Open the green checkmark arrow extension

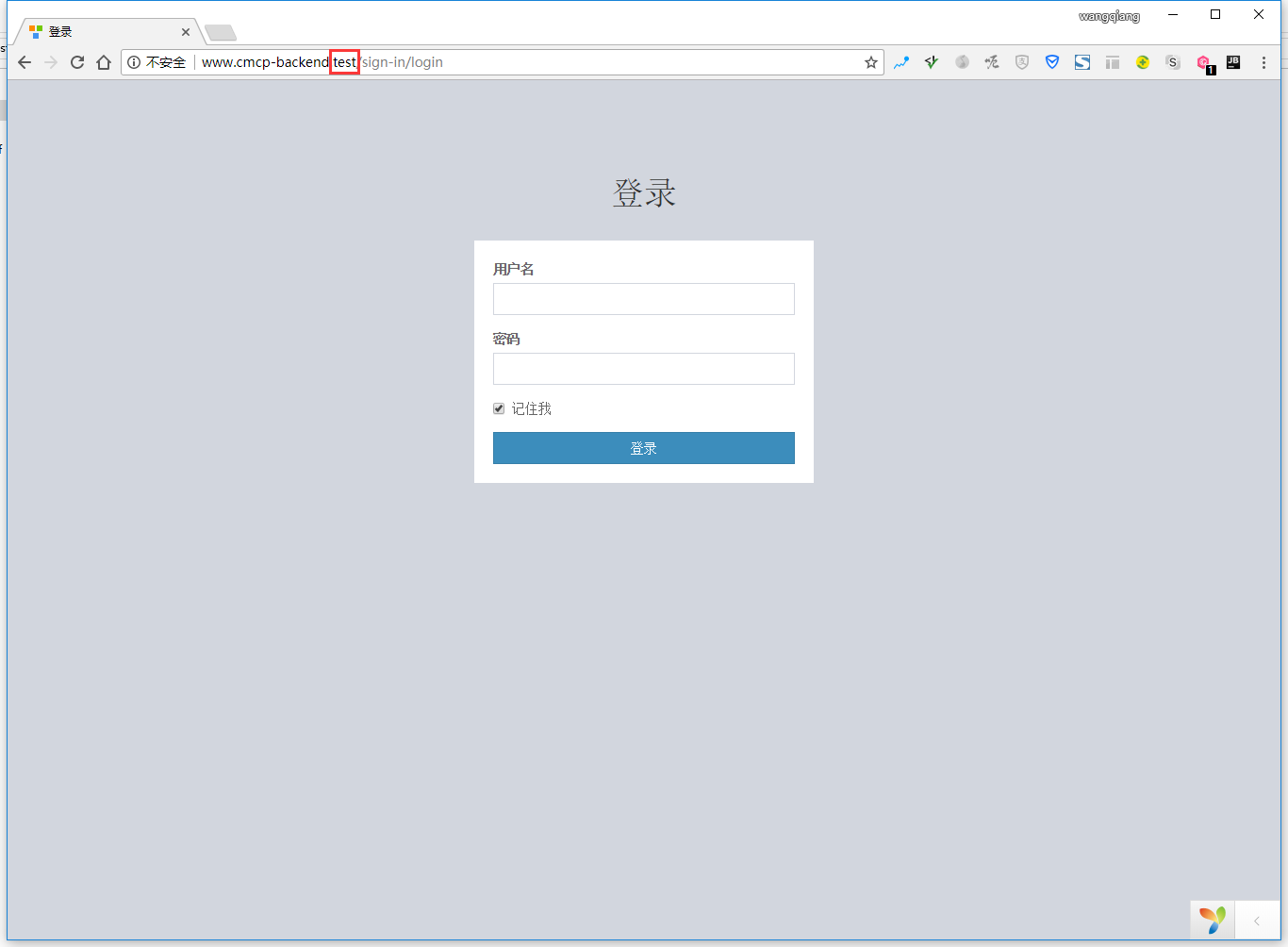pyautogui.click(x=932, y=62)
